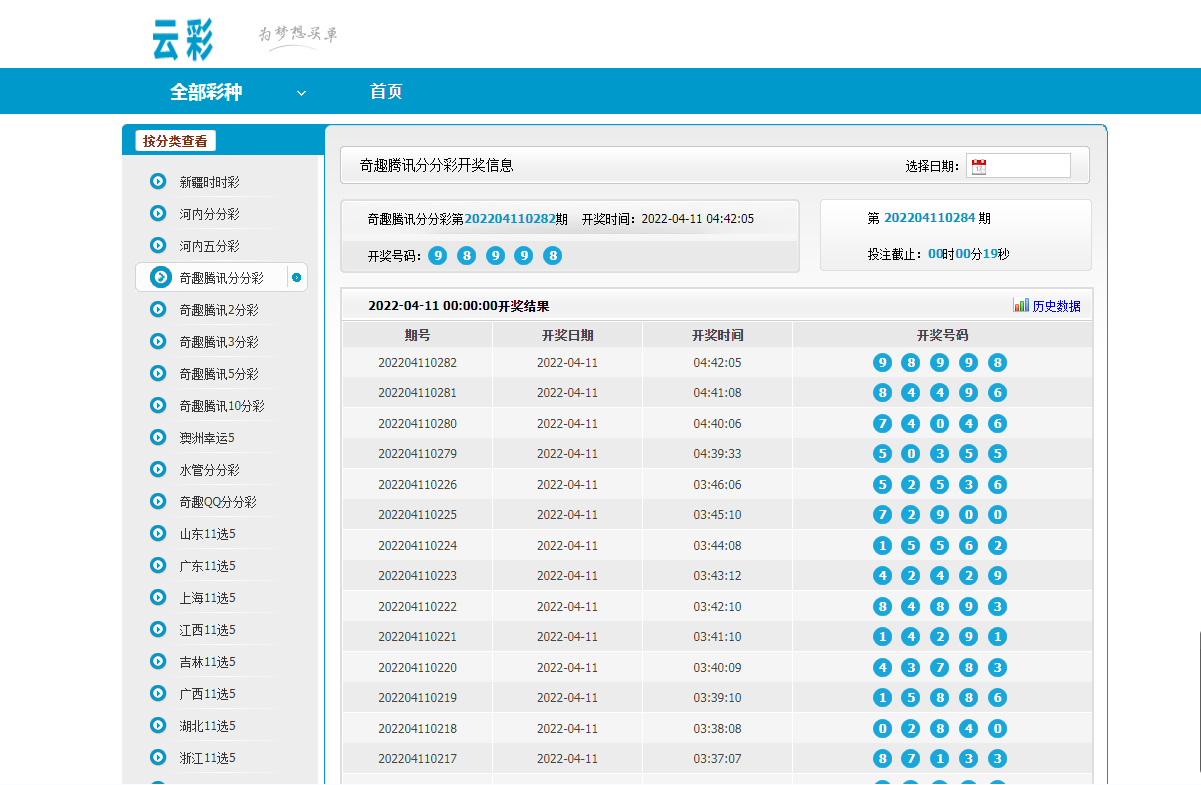Click the small arrow right of 奇趣腾讯分分彩
1201x785 pixels.
point(296,277)
